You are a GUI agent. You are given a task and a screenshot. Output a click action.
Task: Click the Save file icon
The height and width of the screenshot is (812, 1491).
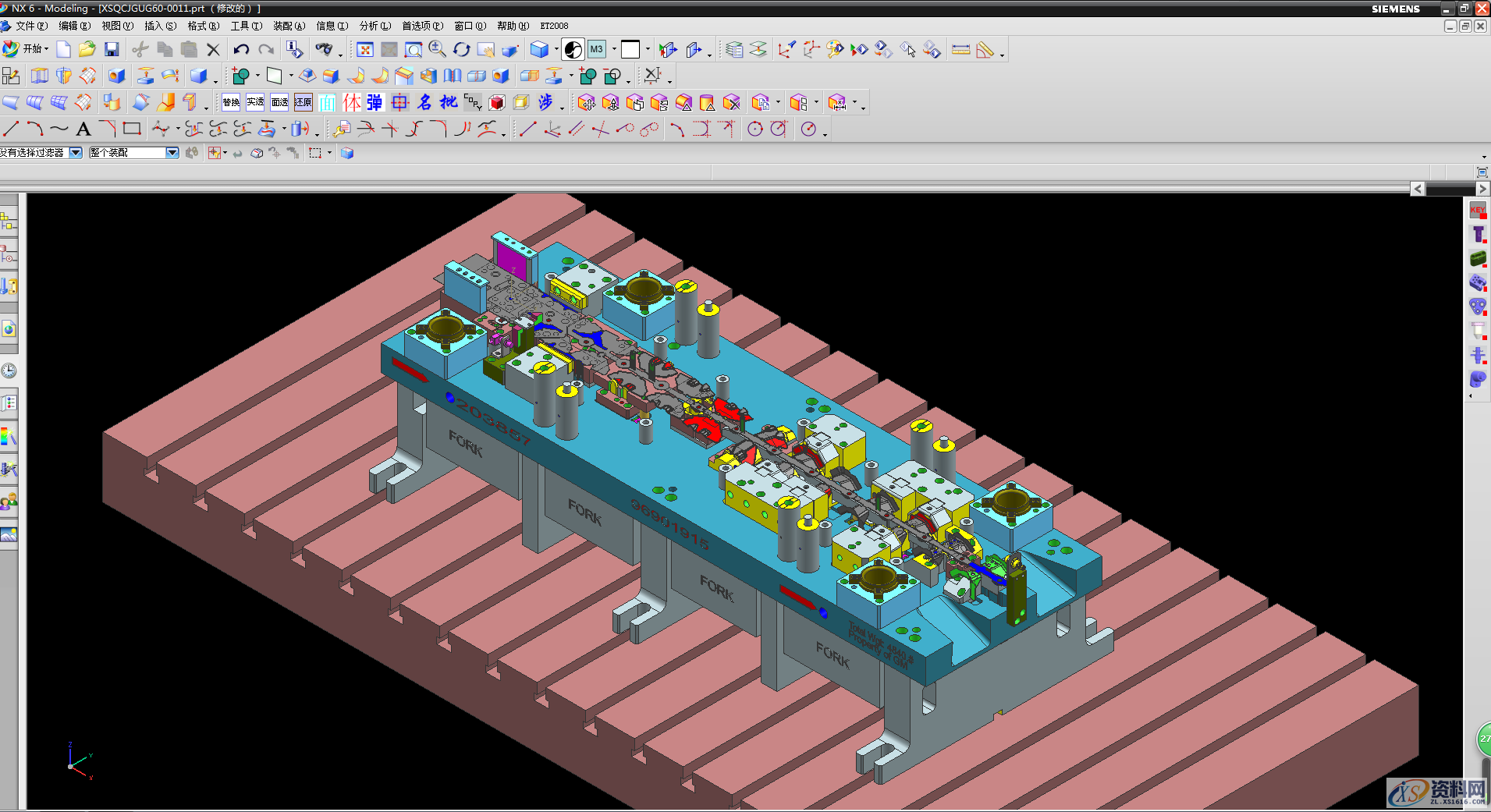(x=112, y=50)
